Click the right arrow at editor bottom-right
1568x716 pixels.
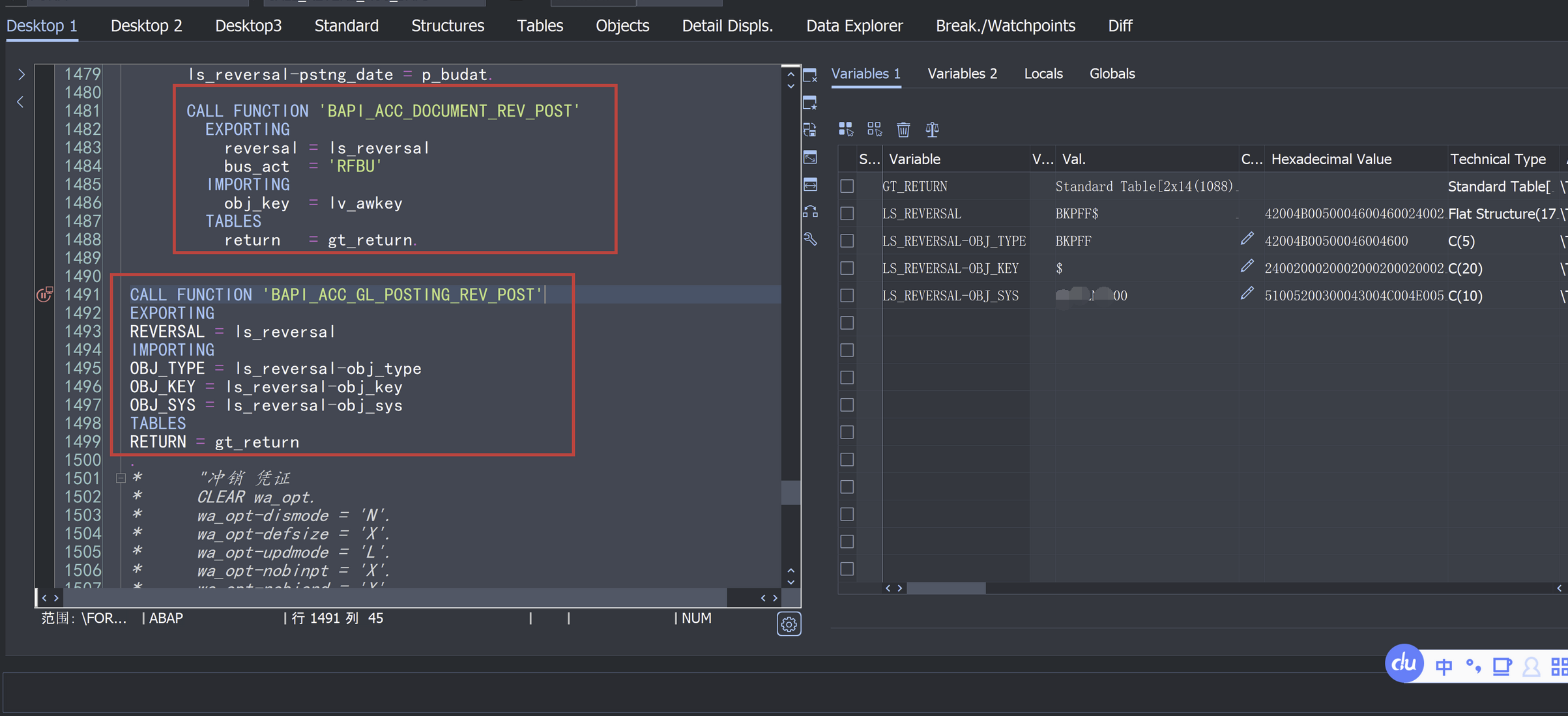click(775, 597)
